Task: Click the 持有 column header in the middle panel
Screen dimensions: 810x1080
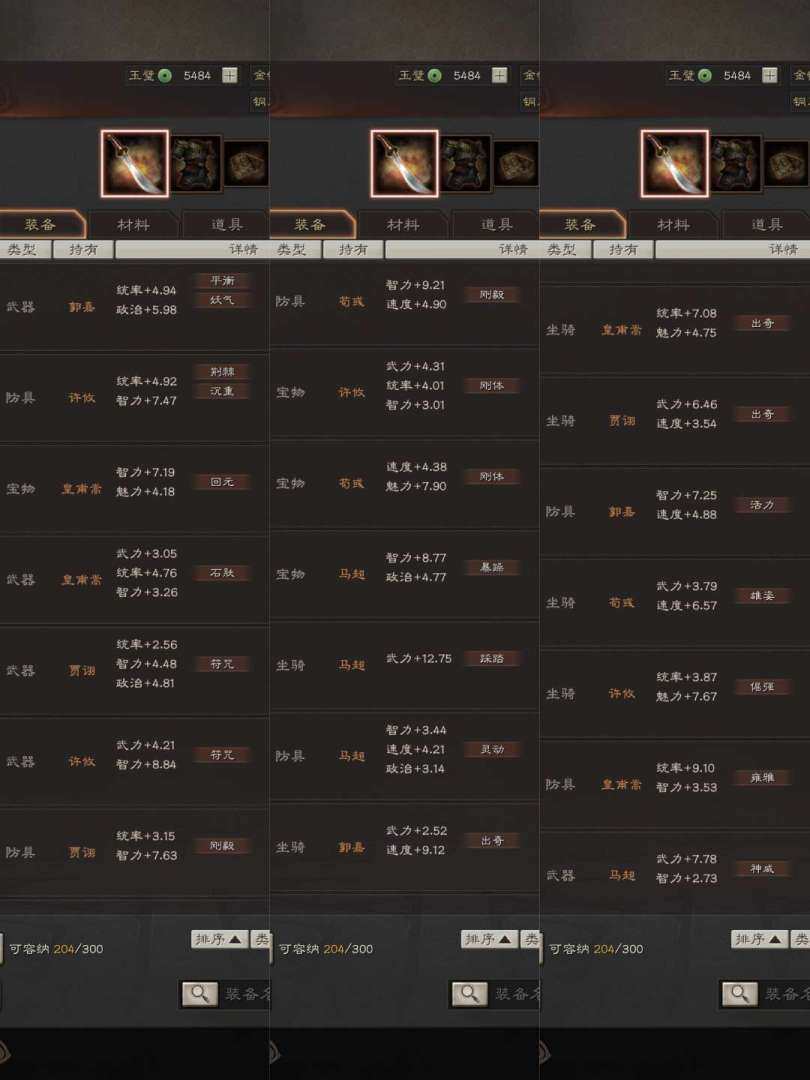Action: (x=353, y=249)
